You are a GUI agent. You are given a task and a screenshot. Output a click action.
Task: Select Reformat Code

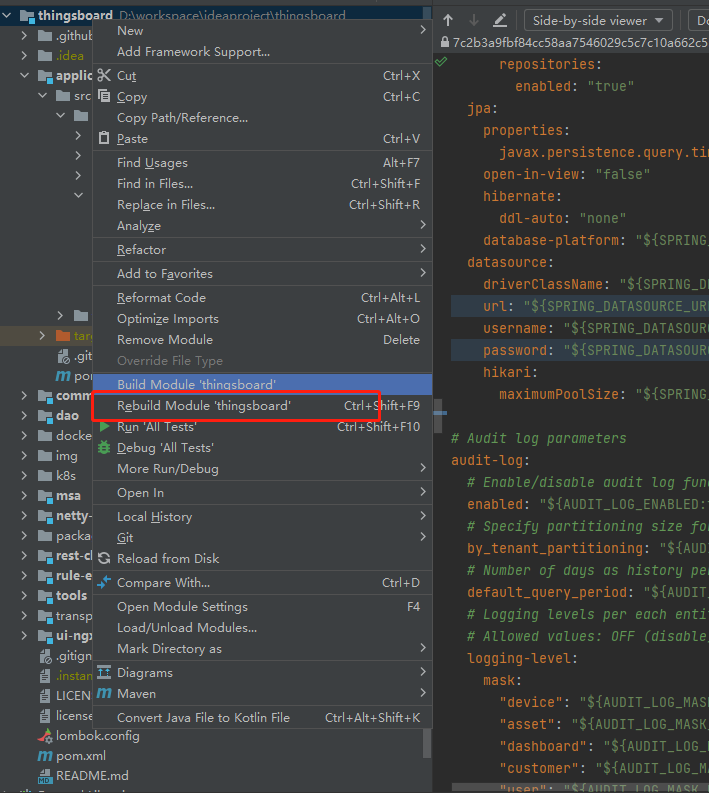tap(262, 297)
